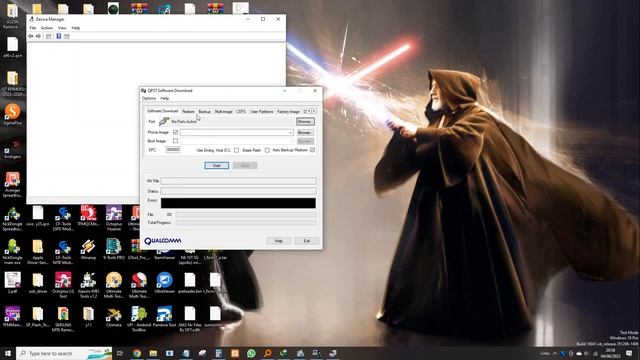Image resolution: width=640 pixels, height=360 pixels.
Task: Enable Use Emerg. Host D/L checkbox
Action: pyautogui.click(x=236, y=150)
